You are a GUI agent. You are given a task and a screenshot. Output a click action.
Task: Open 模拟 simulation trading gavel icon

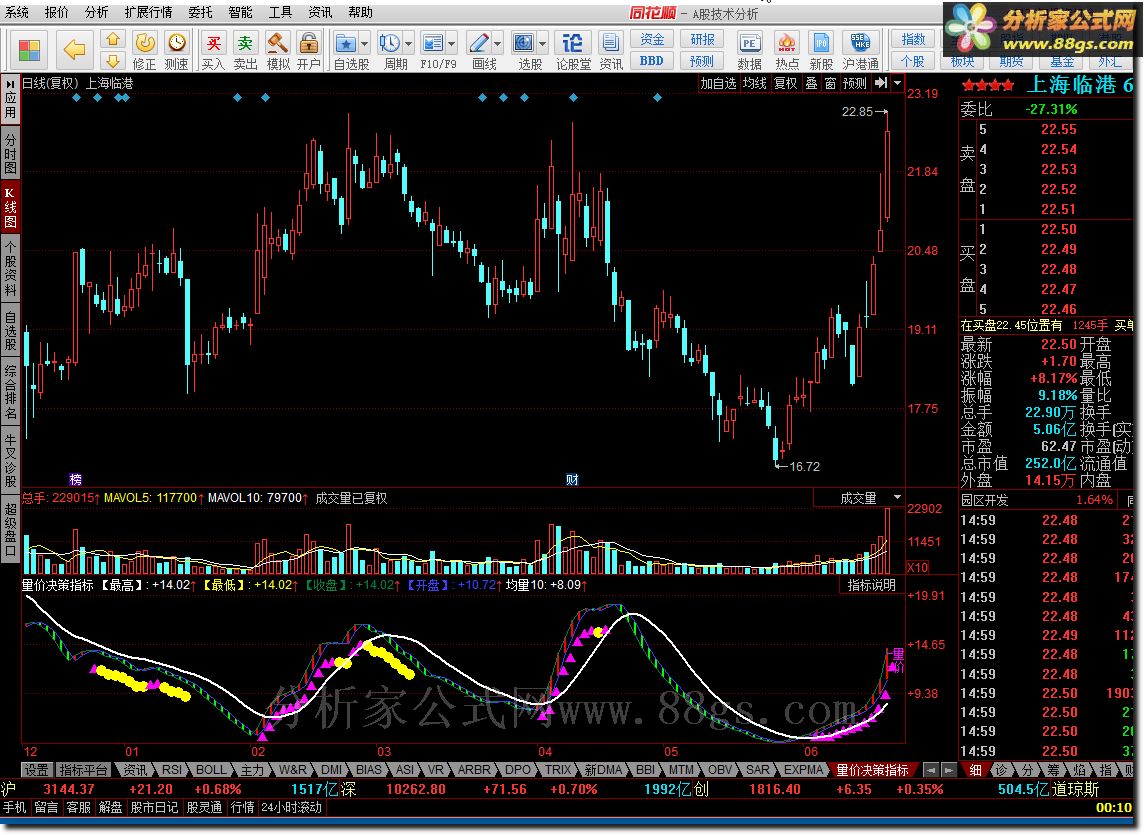[277, 50]
